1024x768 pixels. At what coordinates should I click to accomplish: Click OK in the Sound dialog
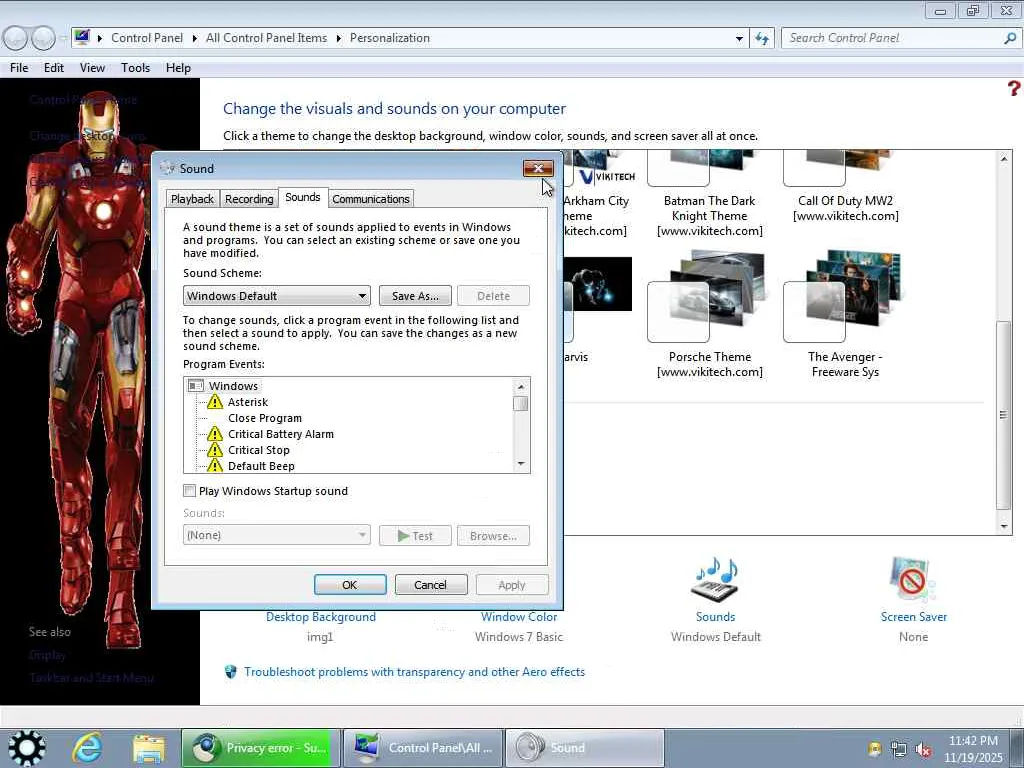(350, 584)
